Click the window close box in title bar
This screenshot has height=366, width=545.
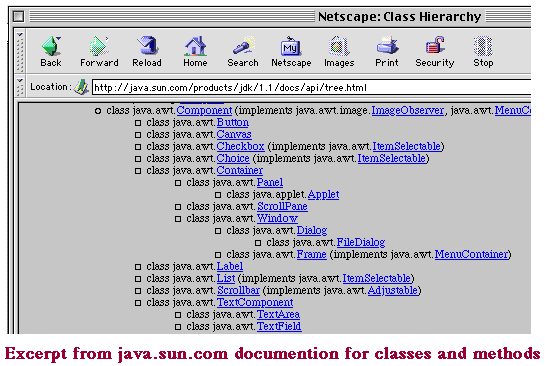[x=18, y=16]
